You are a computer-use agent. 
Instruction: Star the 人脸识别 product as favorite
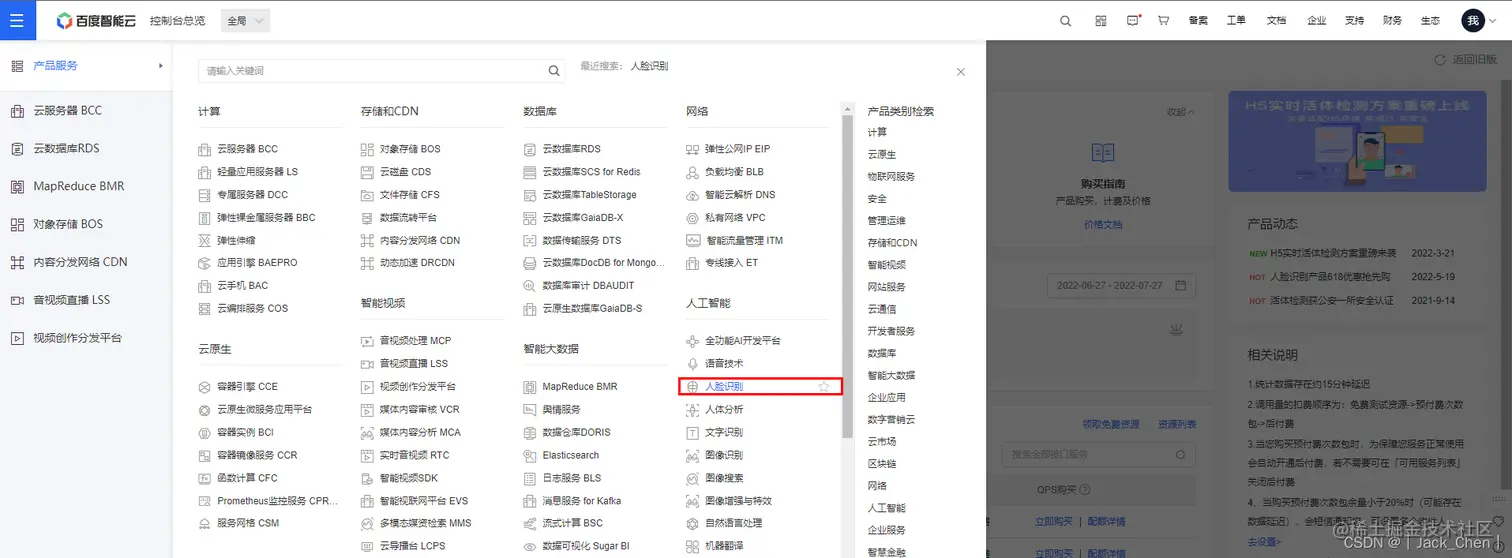click(824, 386)
